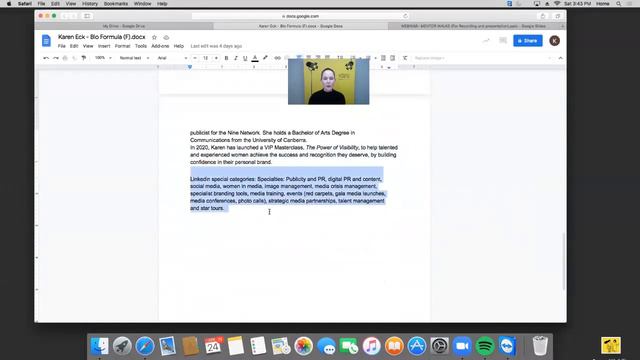640x360 pixels.
Task: Print the document
Action: click(65, 58)
